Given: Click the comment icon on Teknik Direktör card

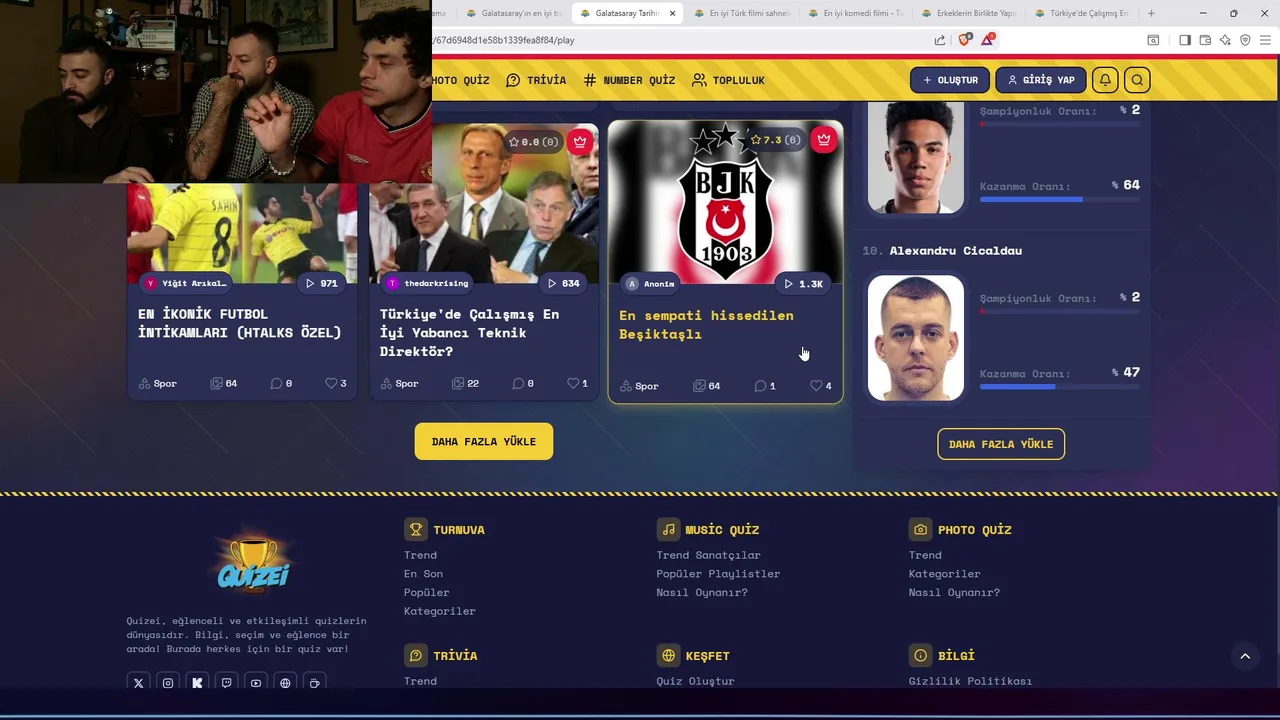Looking at the screenshot, I should click(x=518, y=383).
